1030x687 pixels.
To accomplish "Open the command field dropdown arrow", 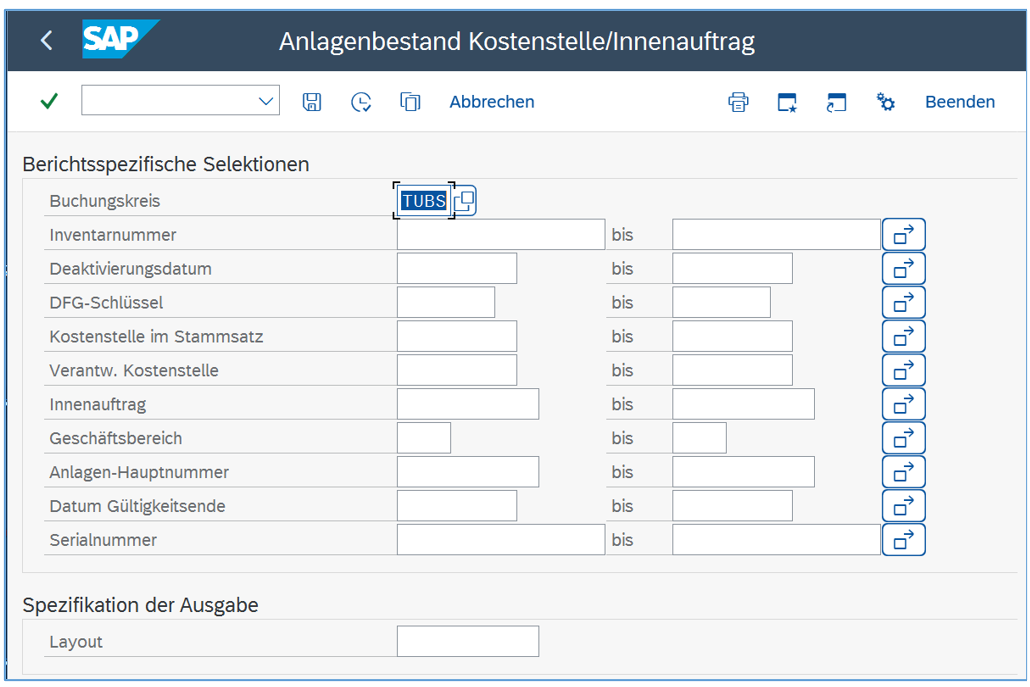I will pyautogui.click(x=266, y=101).
